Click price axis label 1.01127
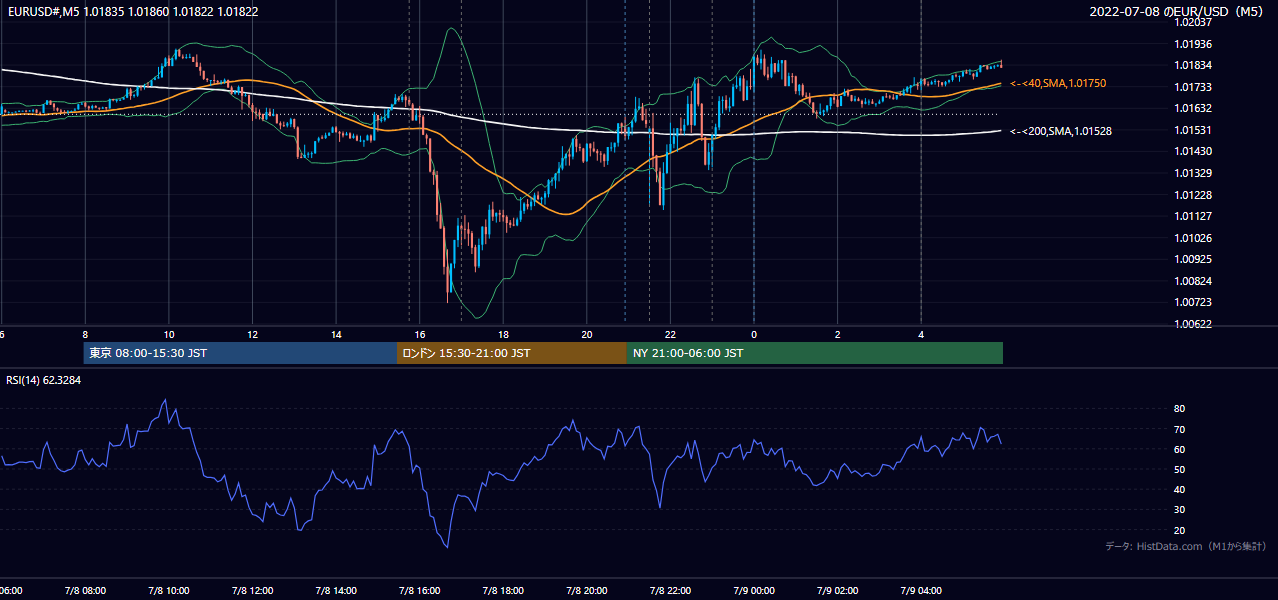The width and height of the screenshot is (1278, 600). pos(1192,216)
